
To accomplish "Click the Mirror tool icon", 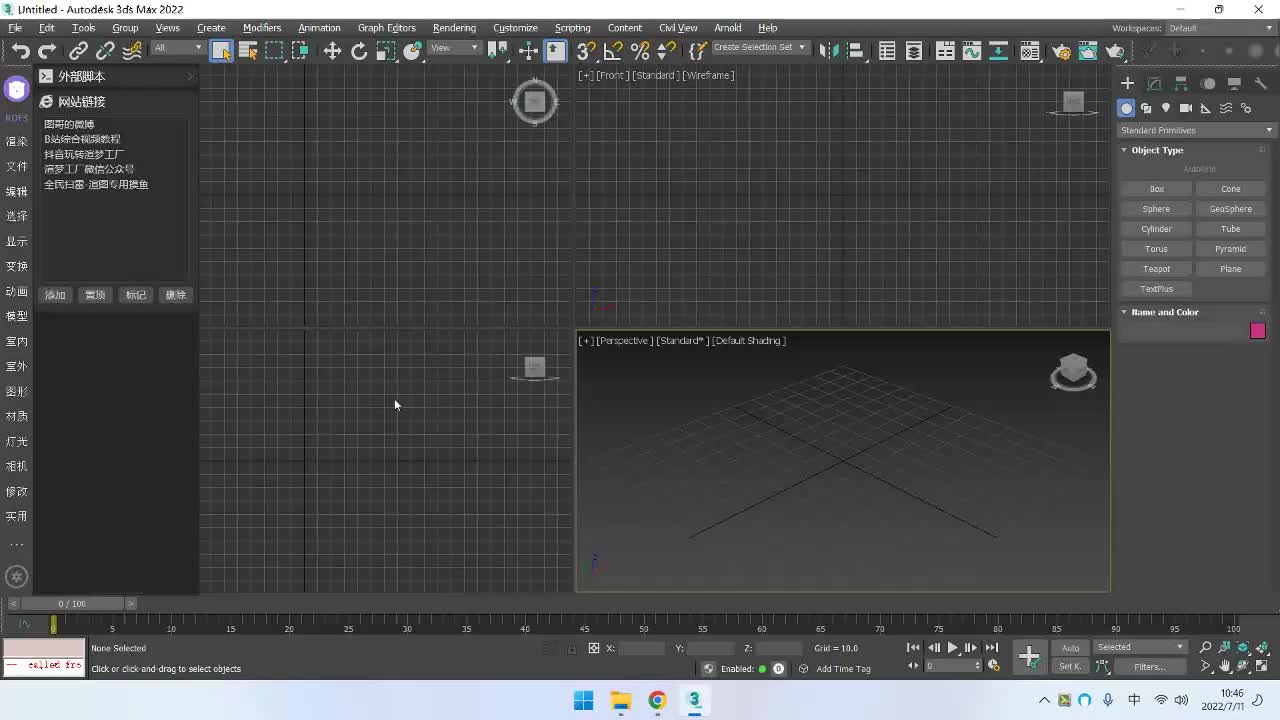I will click(827, 51).
